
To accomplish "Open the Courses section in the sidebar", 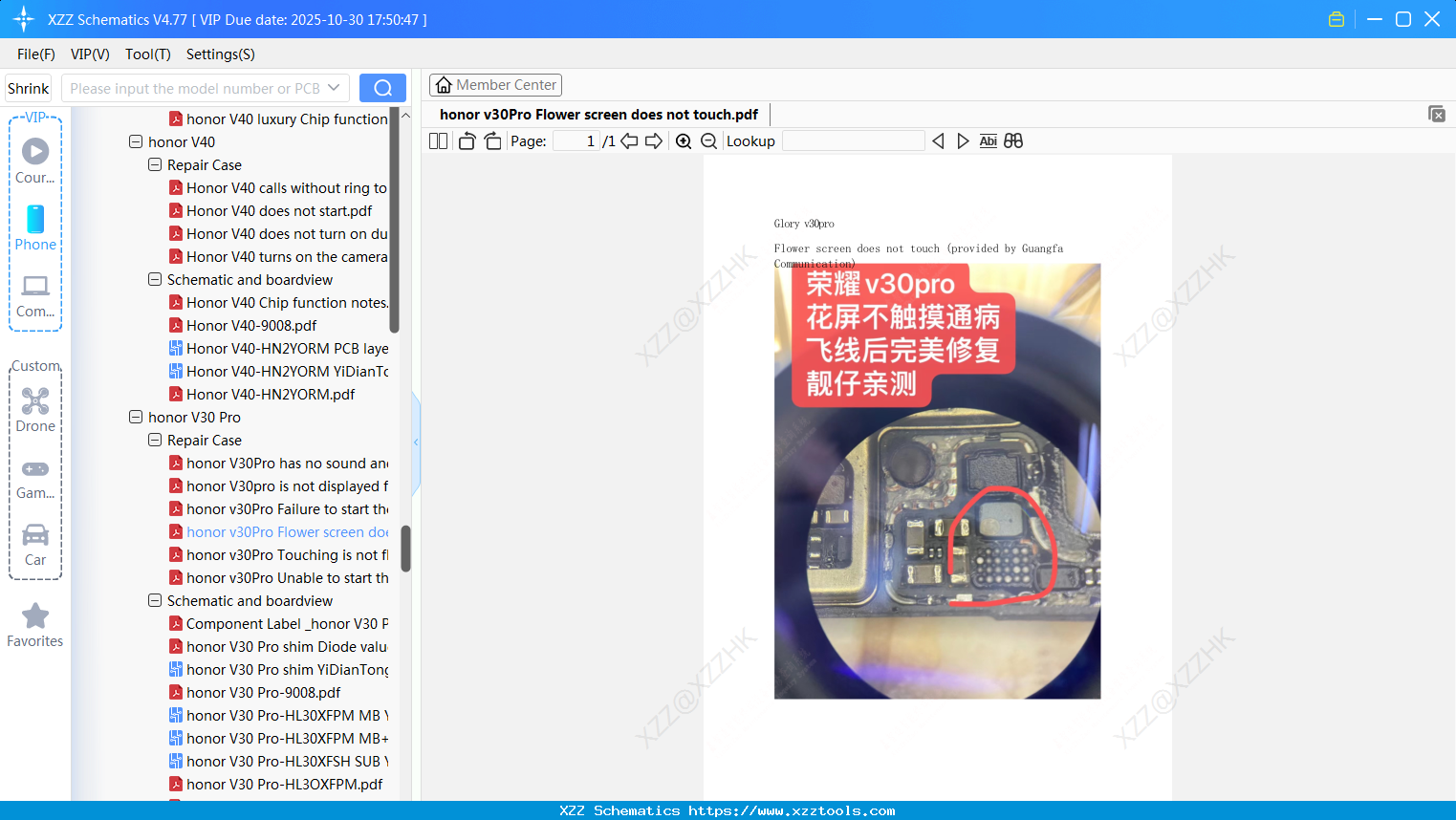I will coord(35,161).
